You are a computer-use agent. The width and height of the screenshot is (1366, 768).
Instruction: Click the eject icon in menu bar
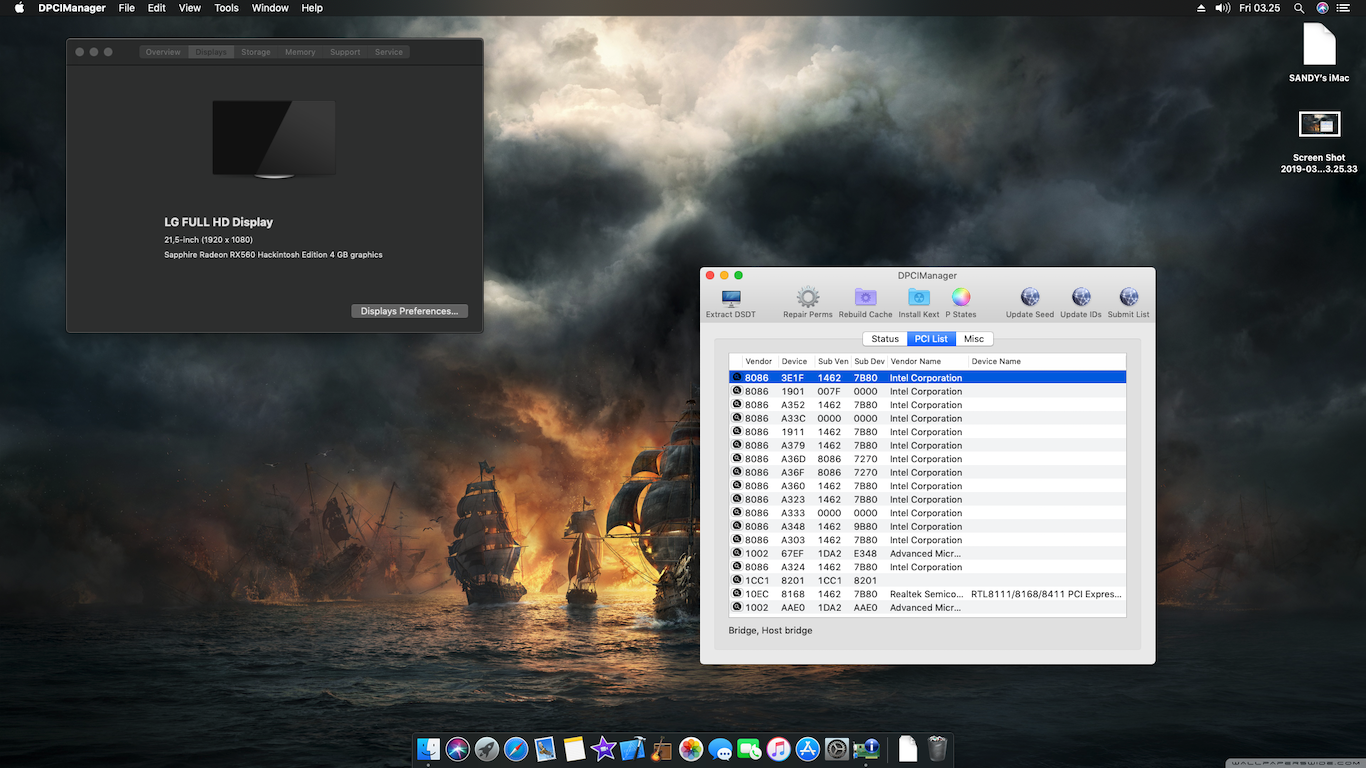[x=1201, y=8]
